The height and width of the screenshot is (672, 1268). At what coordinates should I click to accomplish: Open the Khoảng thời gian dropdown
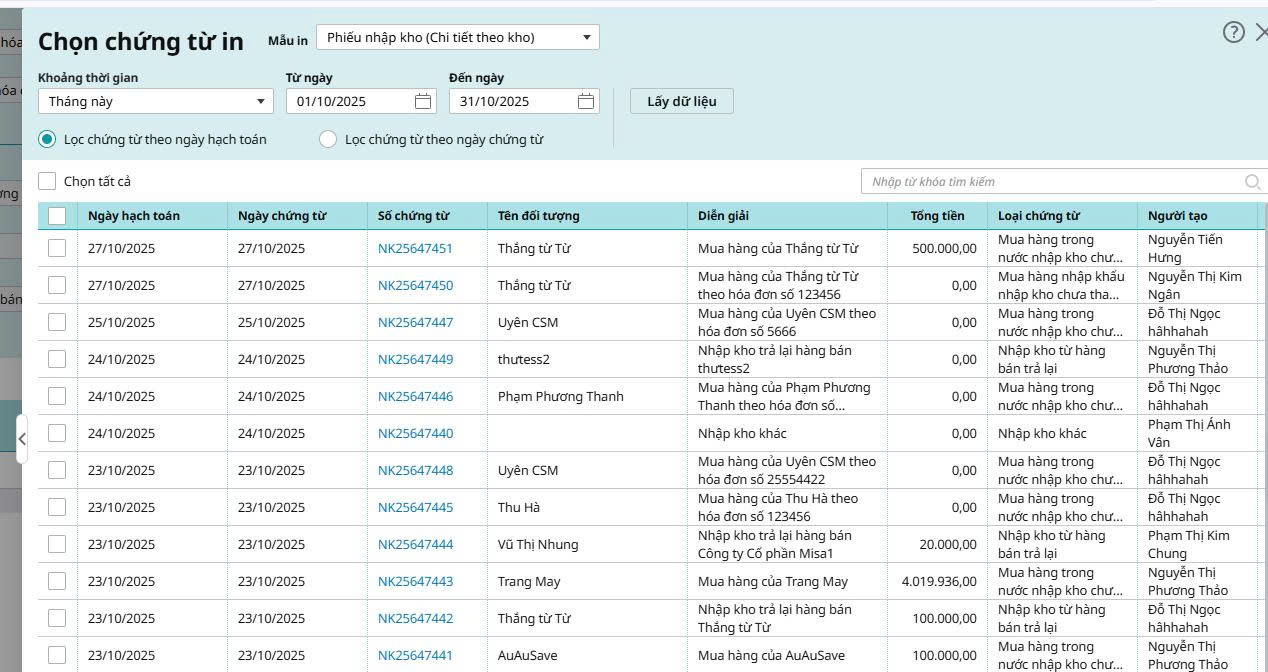[x=260, y=101]
